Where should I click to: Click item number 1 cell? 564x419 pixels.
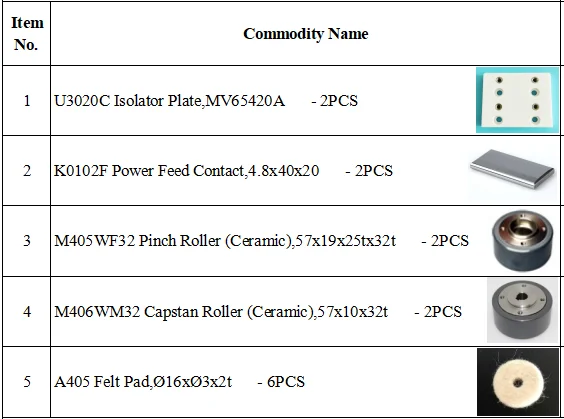[x=27, y=101]
